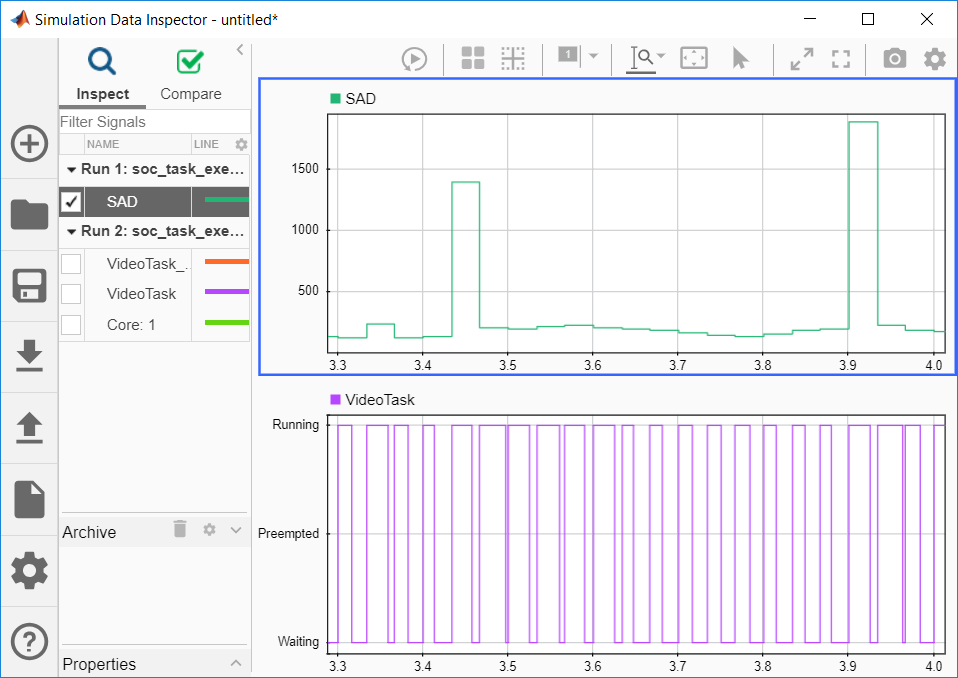Click the dashed-grid clear subplot icon
Image resolution: width=958 pixels, height=678 pixels.
pyautogui.click(x=513, y=59)
